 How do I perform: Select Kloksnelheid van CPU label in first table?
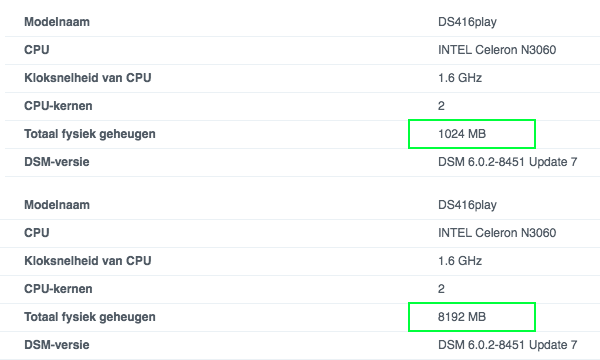(x=88, y=78)
